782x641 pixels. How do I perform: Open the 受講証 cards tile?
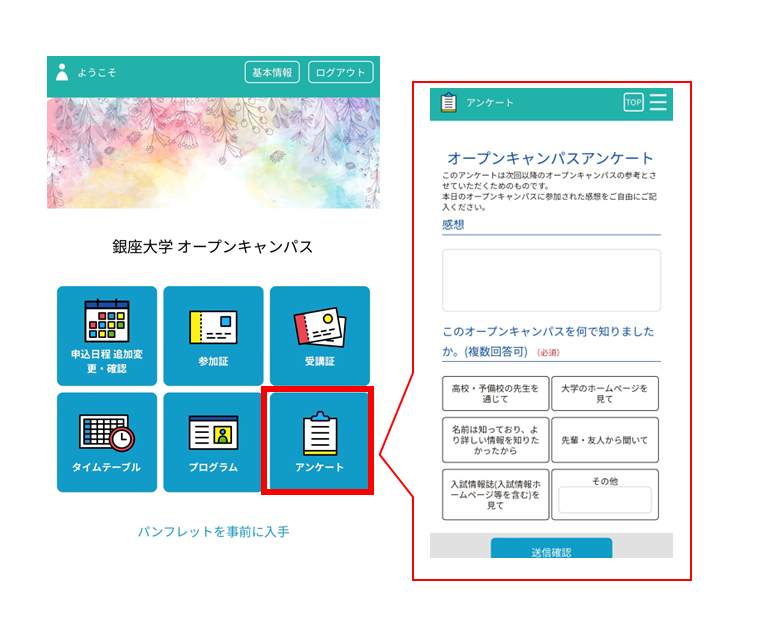[320, 336]
